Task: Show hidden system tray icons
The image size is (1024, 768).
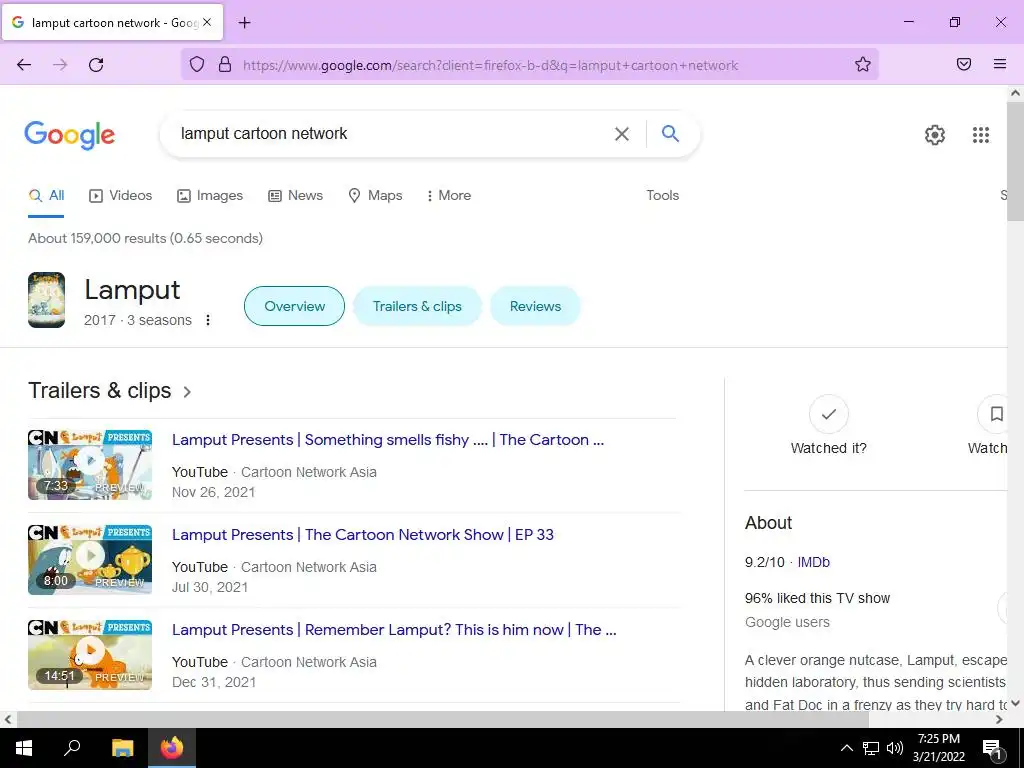Action: 846,748
